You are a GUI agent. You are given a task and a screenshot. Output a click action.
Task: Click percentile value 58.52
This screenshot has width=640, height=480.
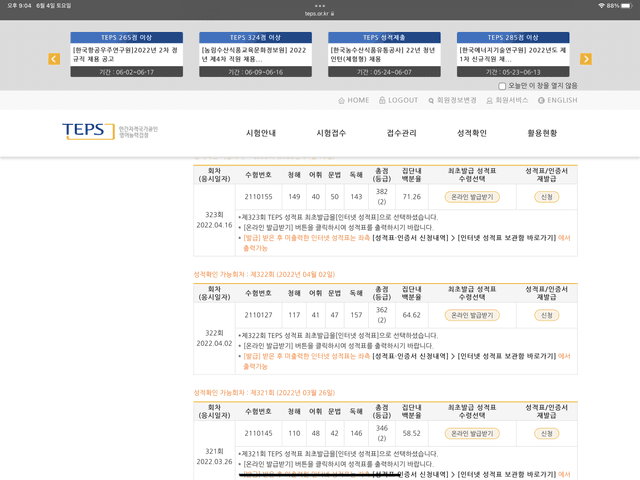click(x=411, y=434)
